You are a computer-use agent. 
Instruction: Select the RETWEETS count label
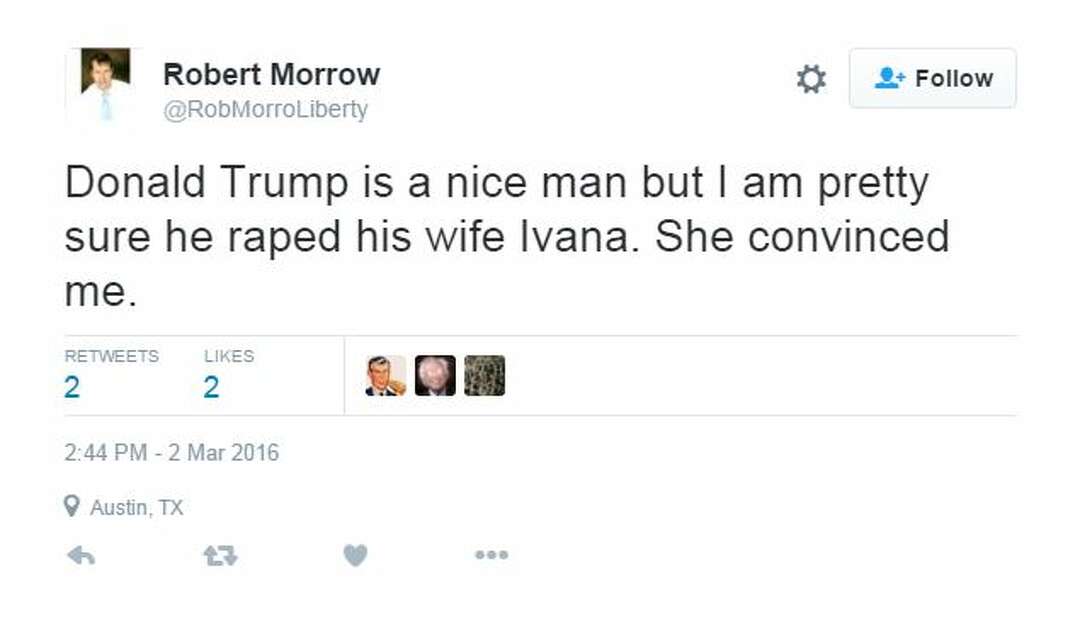[112, 355]
